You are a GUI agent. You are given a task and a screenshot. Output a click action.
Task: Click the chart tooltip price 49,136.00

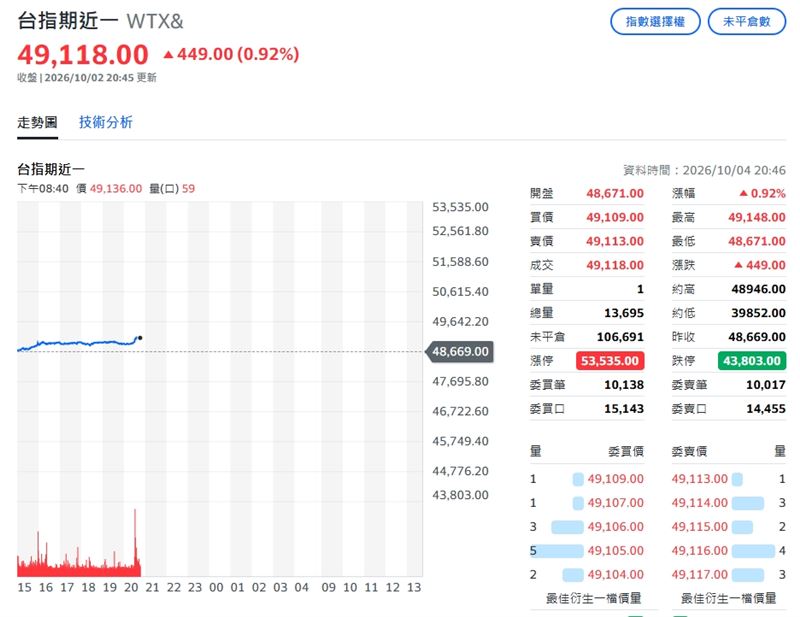point(116,189)
